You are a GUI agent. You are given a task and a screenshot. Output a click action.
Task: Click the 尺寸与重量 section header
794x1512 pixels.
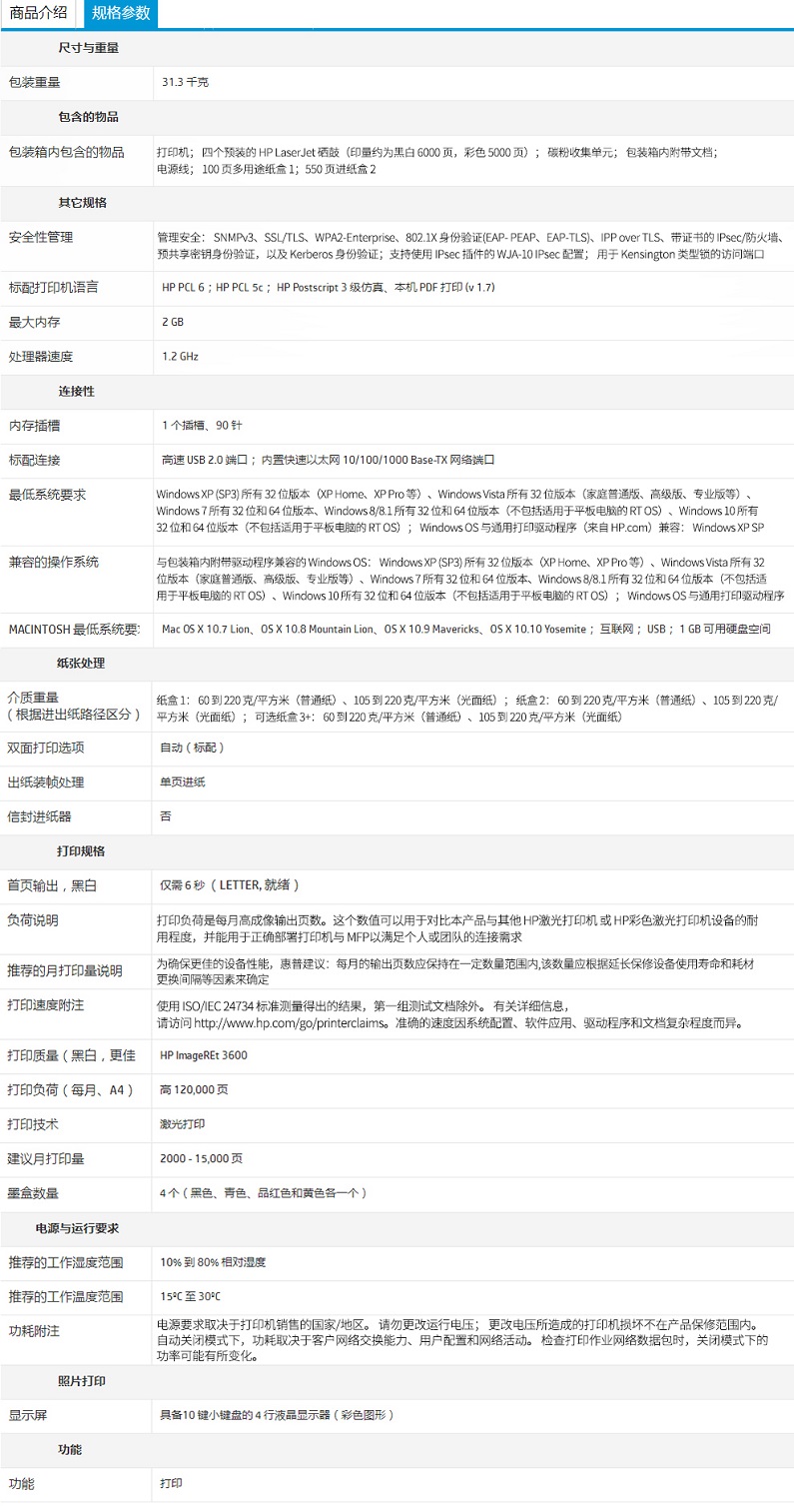tap(89, 48)
